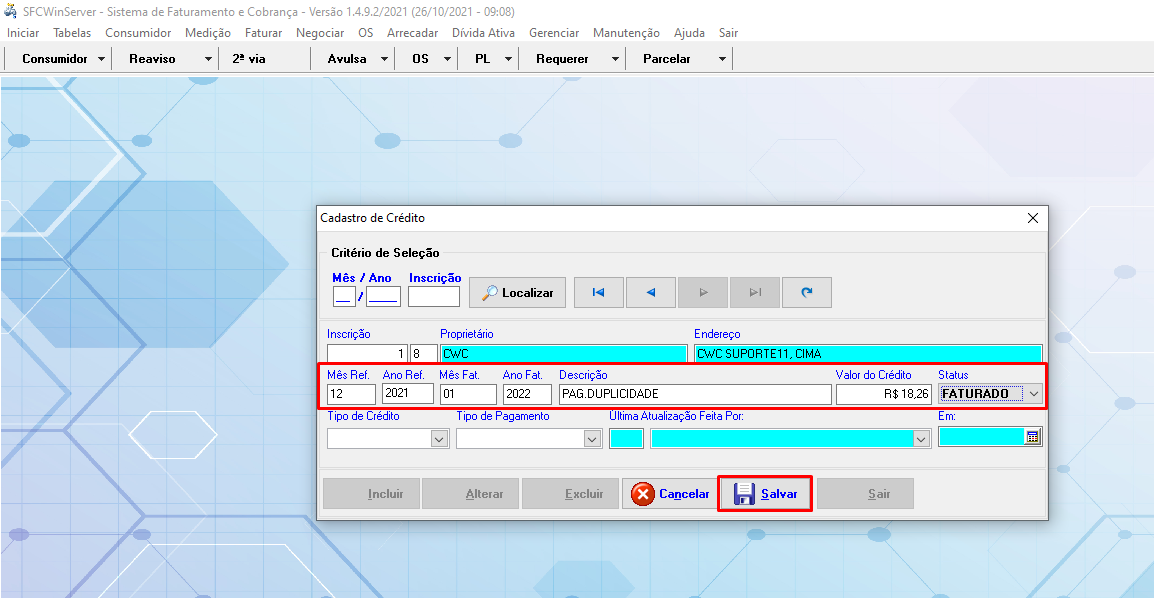Go to previous record arrow

click(651, 292)
